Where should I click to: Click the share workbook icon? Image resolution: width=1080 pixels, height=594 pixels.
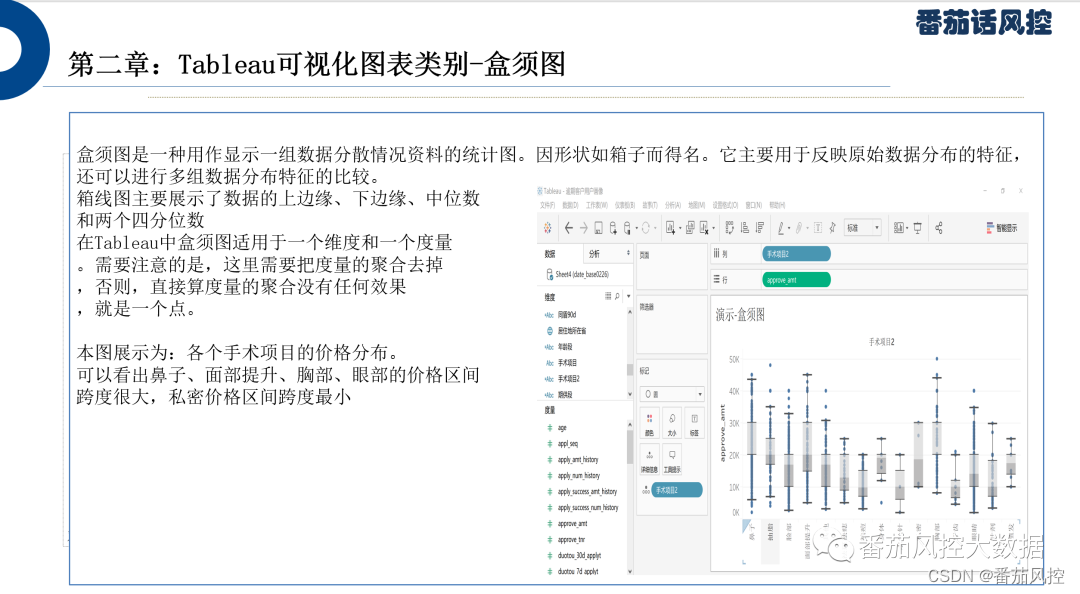tap(939, 227)
